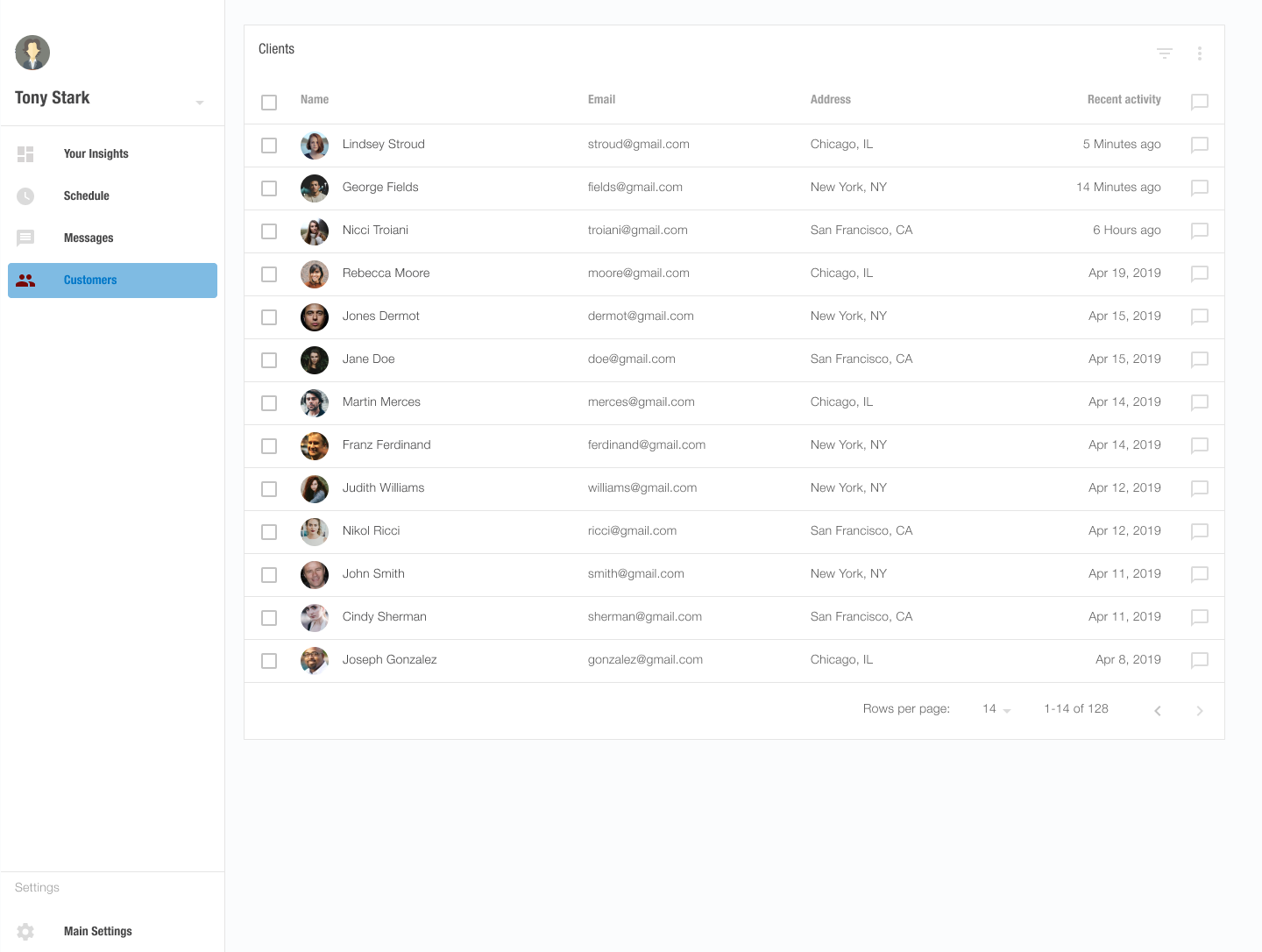This screenshot has width=1262, height=952.
Task: Open message icon for Lindsey Stroud
Action: 1200,145
